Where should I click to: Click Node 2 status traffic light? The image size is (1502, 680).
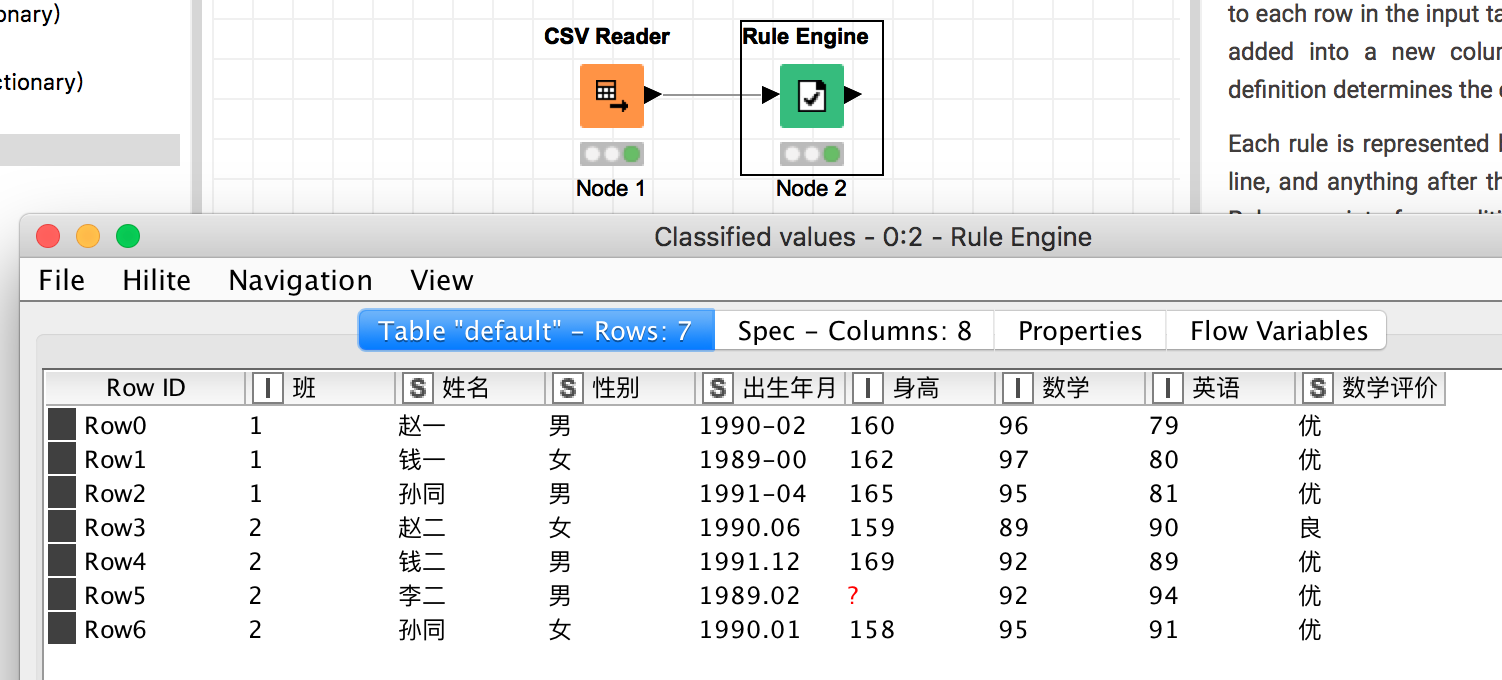coord(811,154)
